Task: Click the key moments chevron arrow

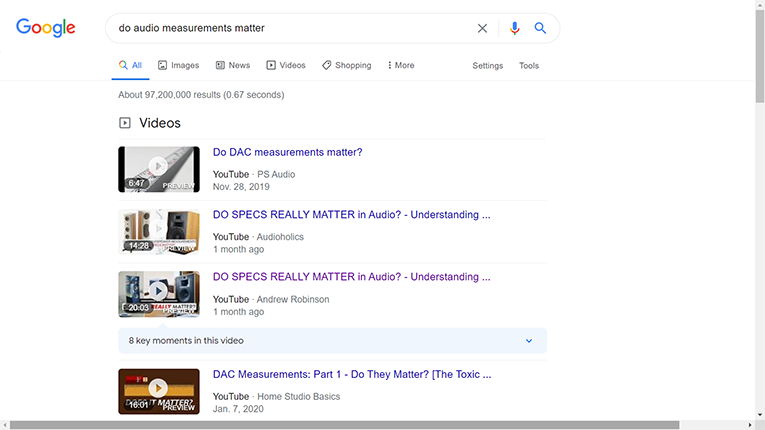Action: coord(529,341)
